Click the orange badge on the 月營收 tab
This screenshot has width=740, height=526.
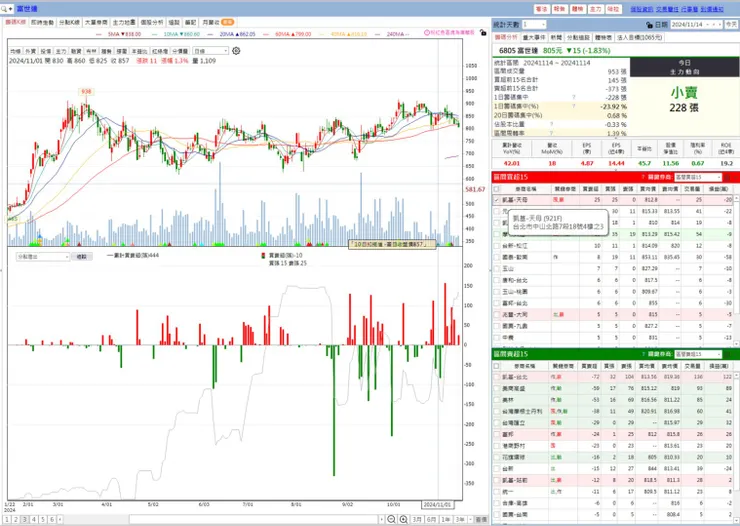(227, 22)
